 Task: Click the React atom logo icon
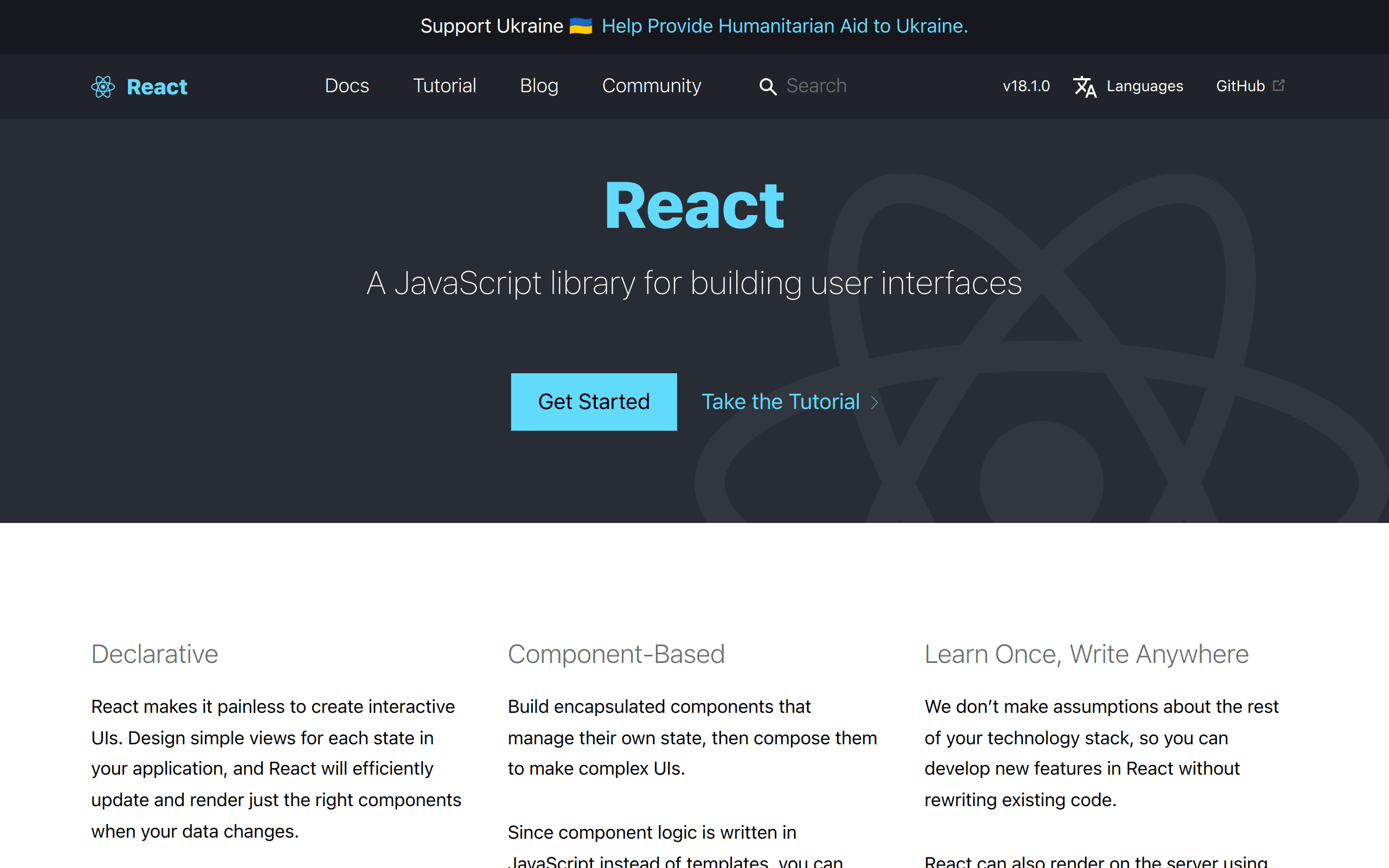point(103,87)
